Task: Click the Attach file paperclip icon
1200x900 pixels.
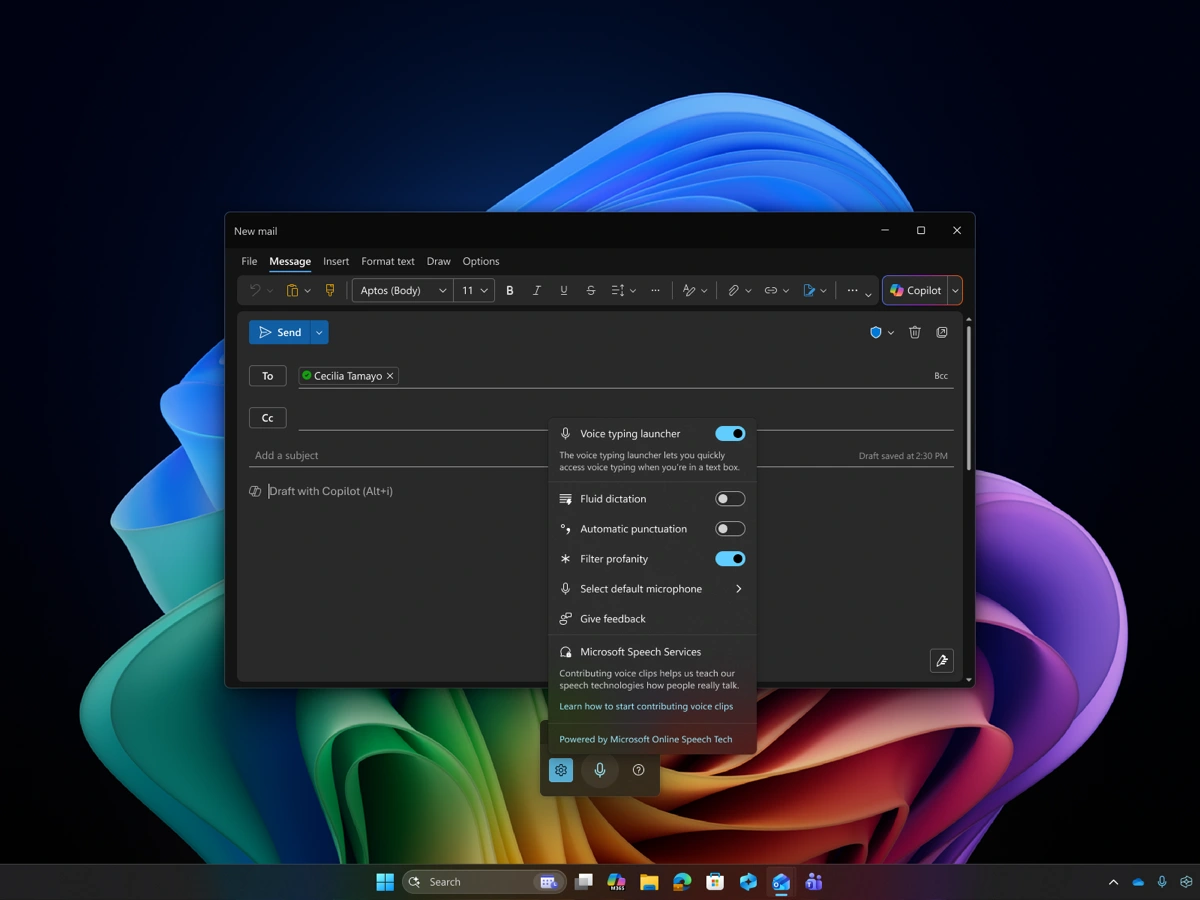Action: (733, 291)
